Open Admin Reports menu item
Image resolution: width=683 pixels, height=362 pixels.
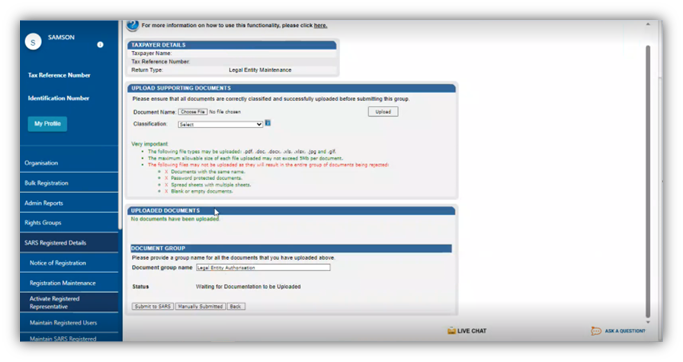click(69, 203)
